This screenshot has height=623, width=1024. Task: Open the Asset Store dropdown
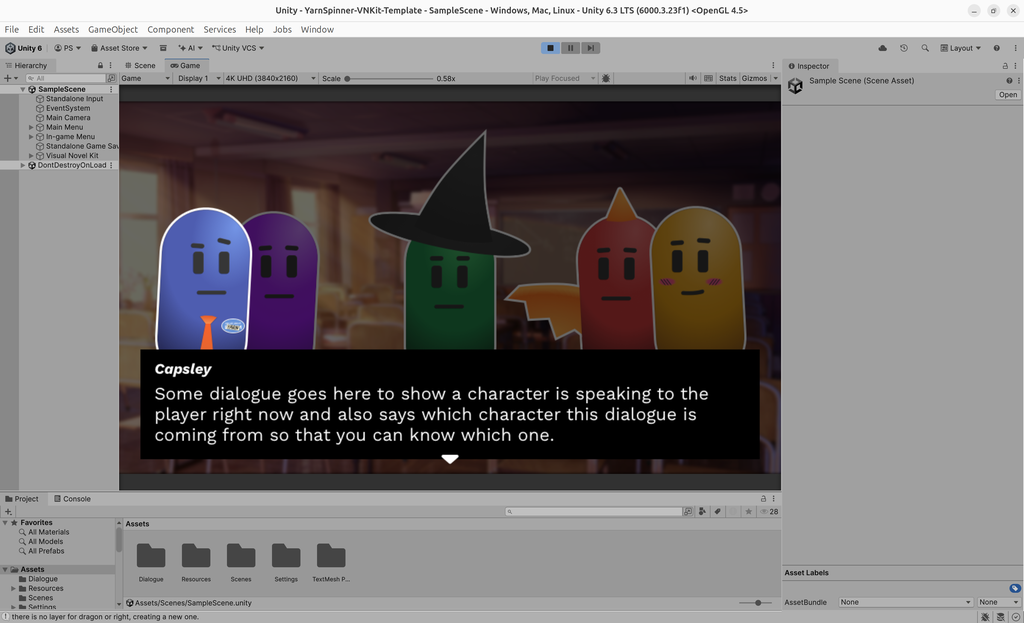pos(120,48)
